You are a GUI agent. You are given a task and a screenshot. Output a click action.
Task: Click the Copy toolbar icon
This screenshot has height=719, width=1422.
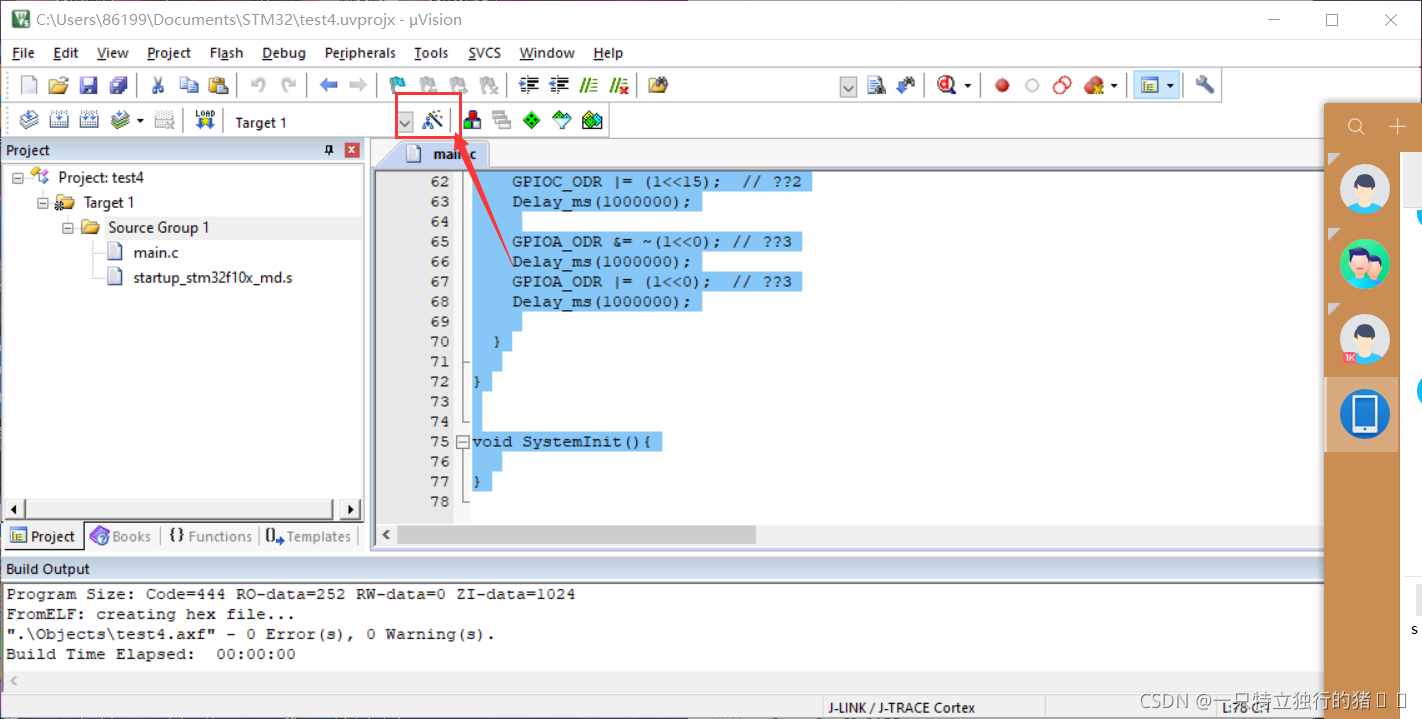[x=188, y=85]
